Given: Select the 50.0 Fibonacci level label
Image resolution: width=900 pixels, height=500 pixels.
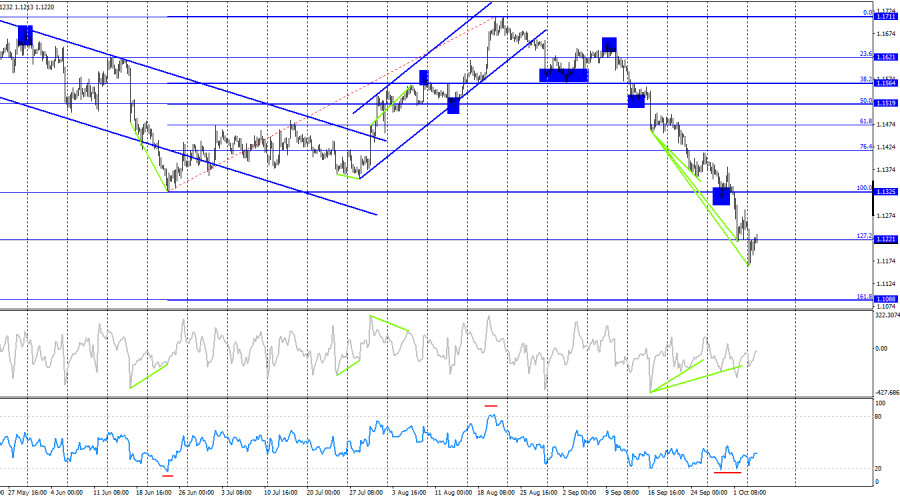Looking at the screenshot, I should click(x=866, y=100).
